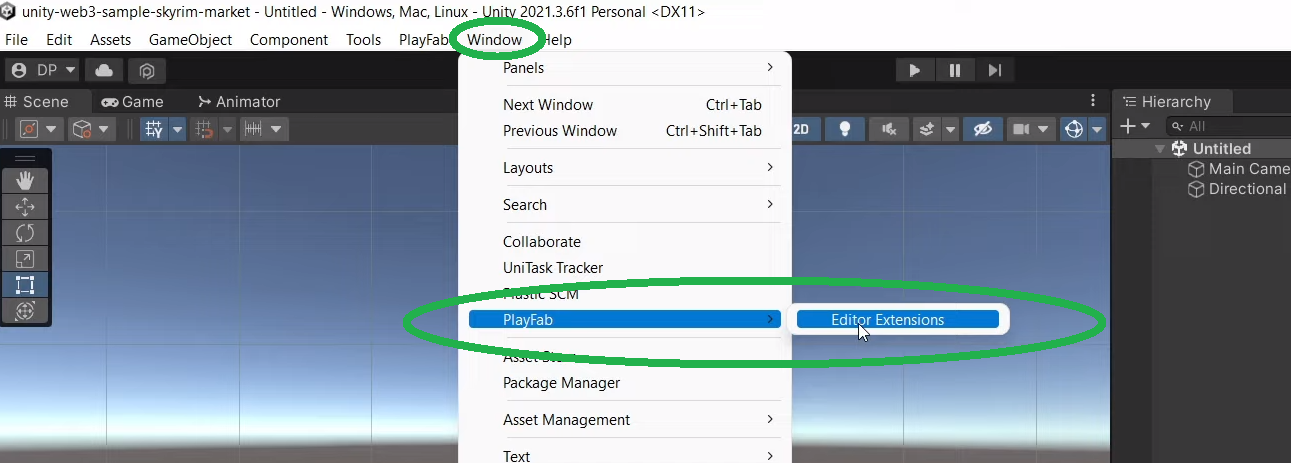Switch to the Game tab
The width and height of the screenshot is (1291, 463).
pyautogui.click(x=134, y=101)
